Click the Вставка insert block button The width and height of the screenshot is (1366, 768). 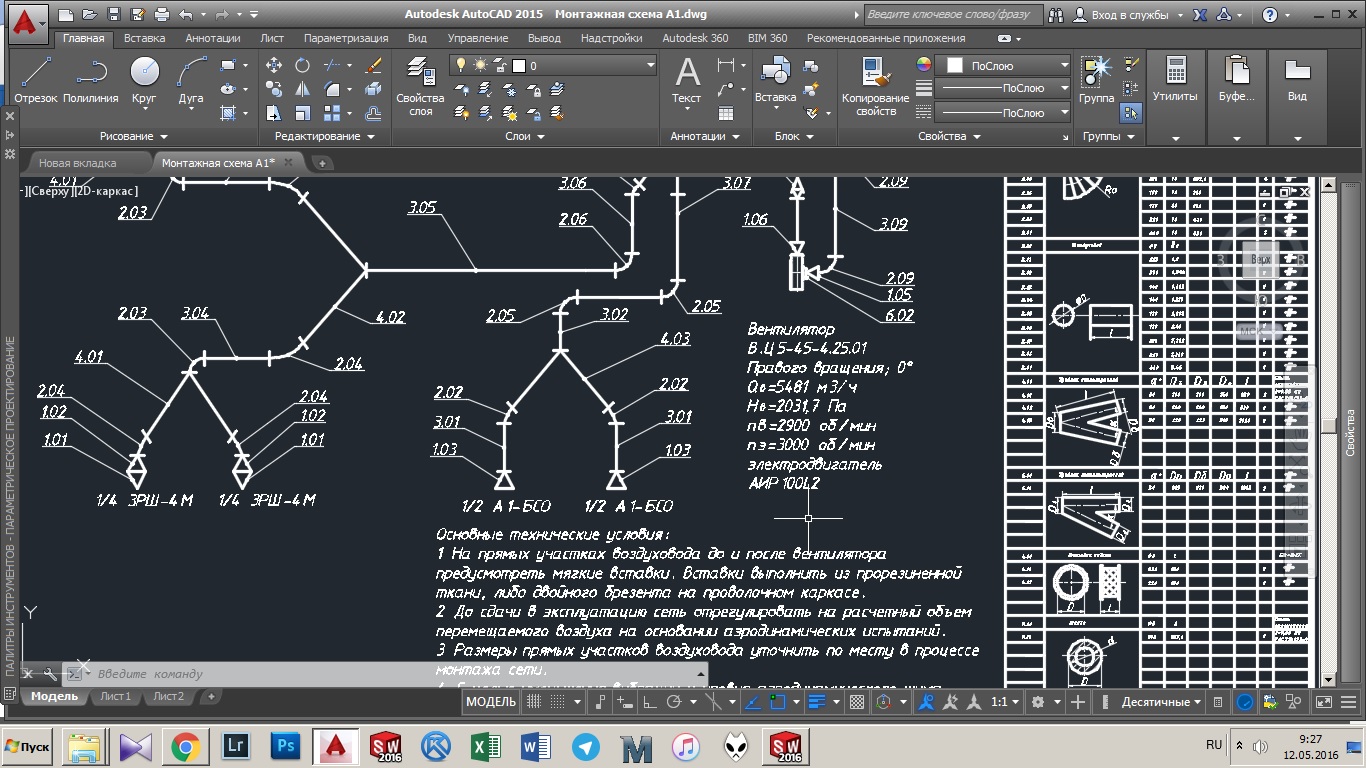tap(776, 80)
